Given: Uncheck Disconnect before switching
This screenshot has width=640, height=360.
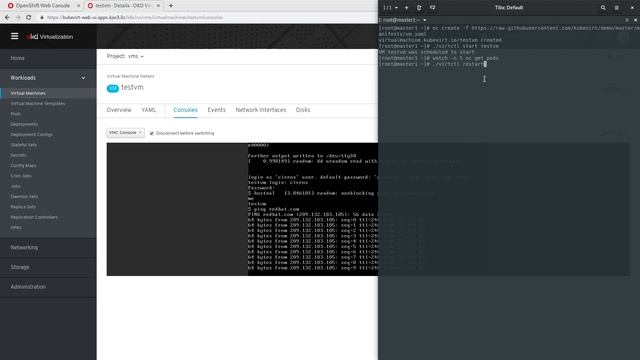Looking at the screenshot, I should coord(151,133).
